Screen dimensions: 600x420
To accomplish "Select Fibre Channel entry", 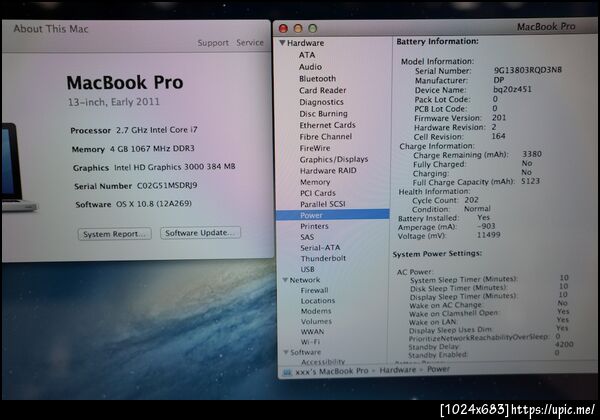I will point(326,137).
